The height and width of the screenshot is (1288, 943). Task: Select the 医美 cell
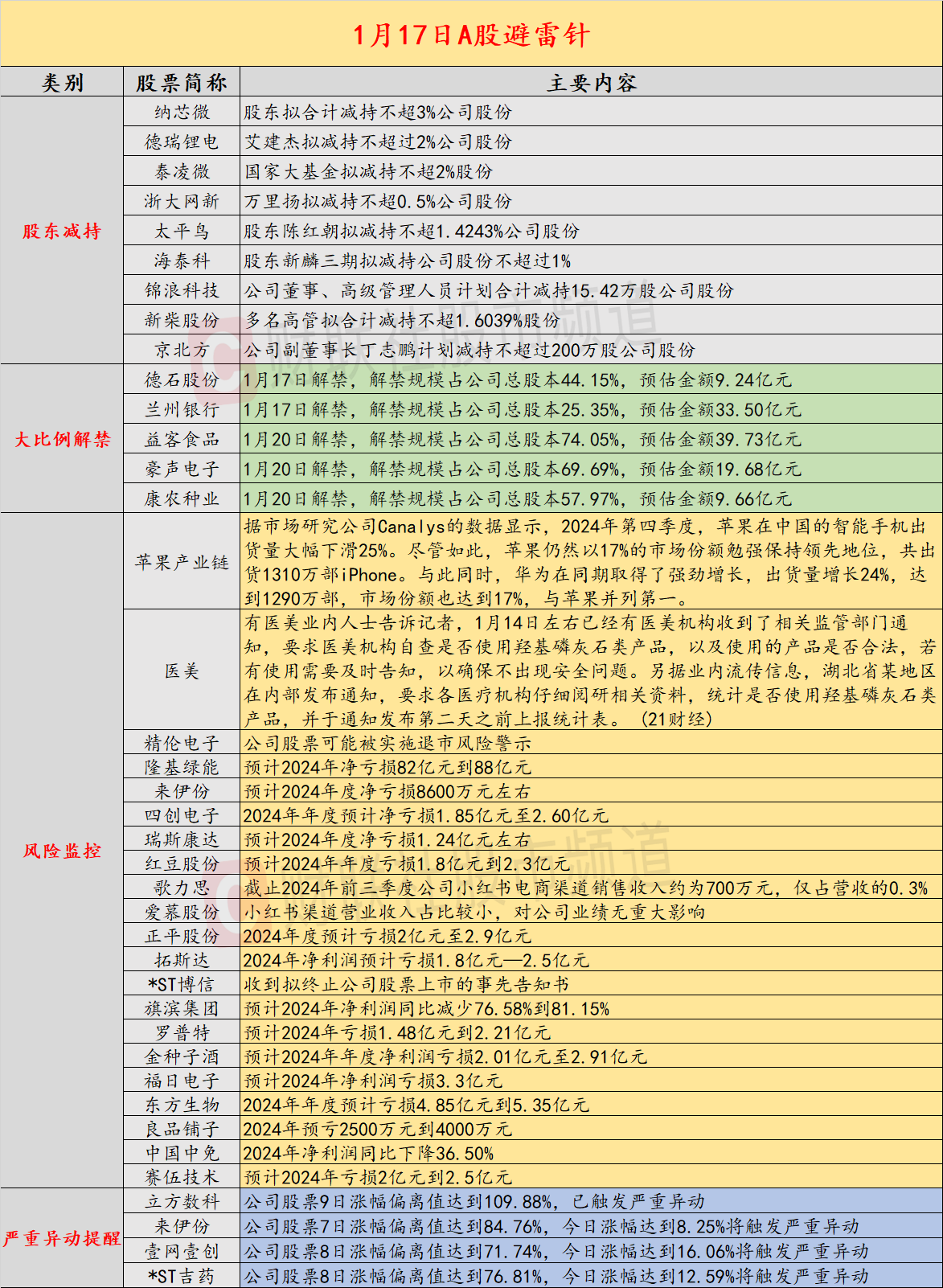[x=182, y=671]
